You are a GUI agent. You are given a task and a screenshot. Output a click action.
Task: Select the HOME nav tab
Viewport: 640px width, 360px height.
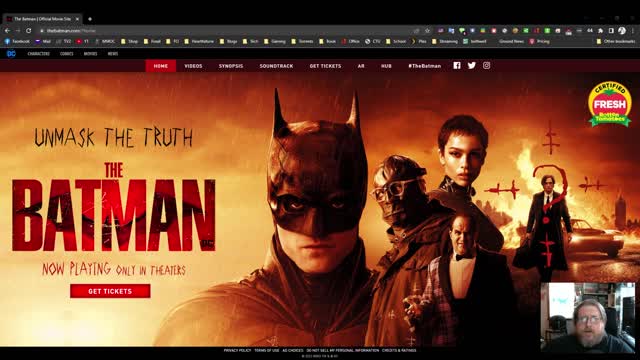tap(160, 66)
